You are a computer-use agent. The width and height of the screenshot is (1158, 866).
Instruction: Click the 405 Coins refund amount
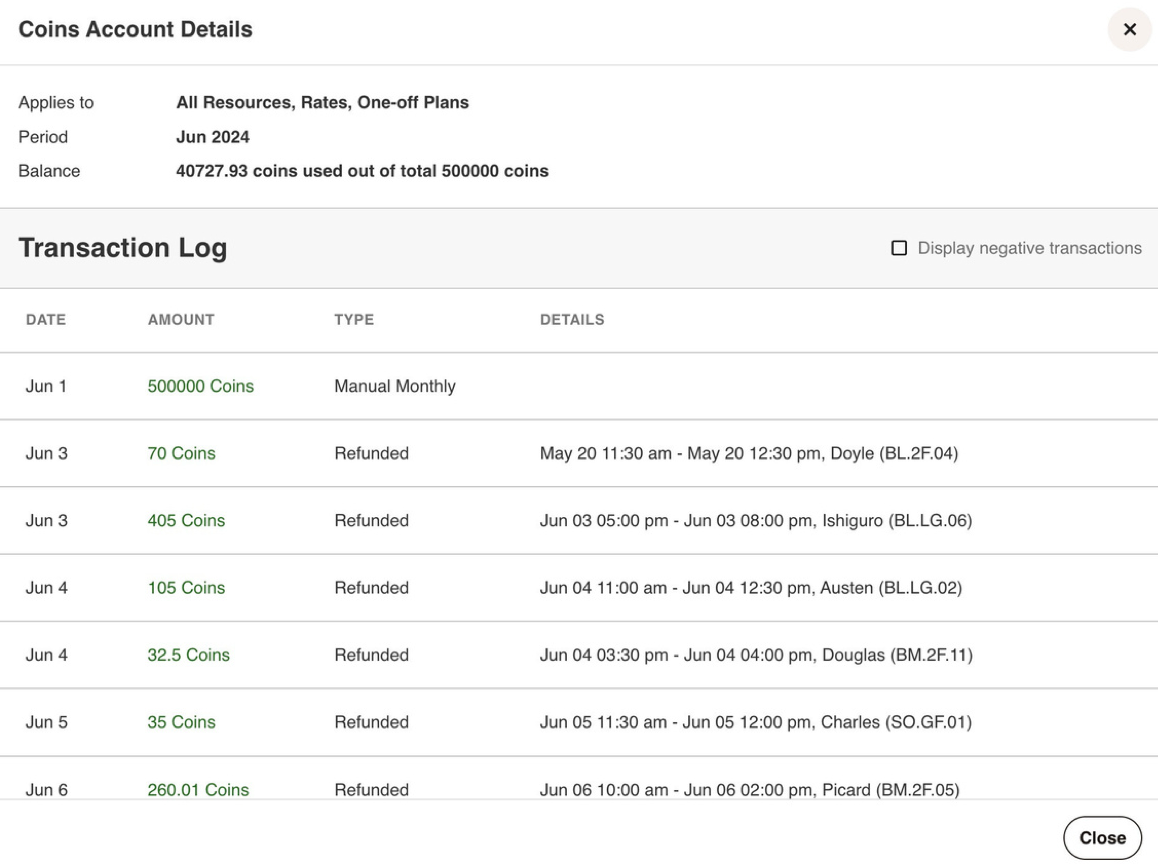(186, 520)
